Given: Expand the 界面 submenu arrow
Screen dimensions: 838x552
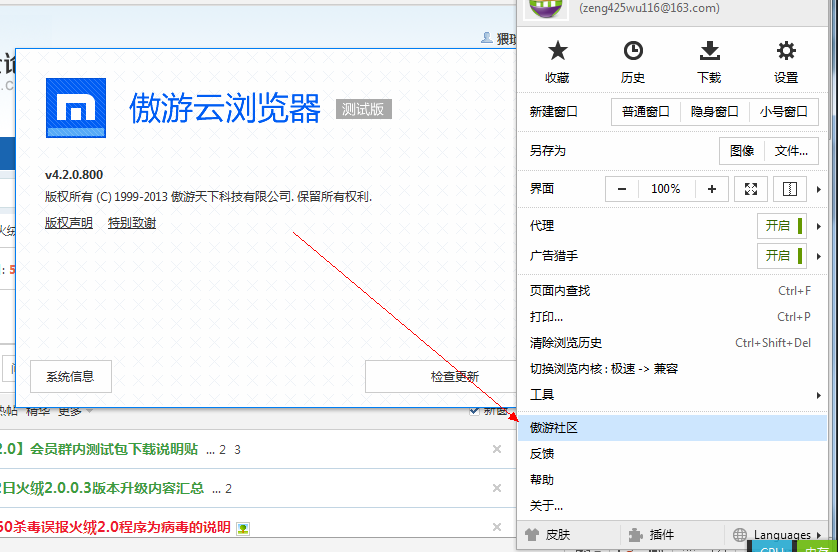Looking at the screenshot, I should pos(819,189).
